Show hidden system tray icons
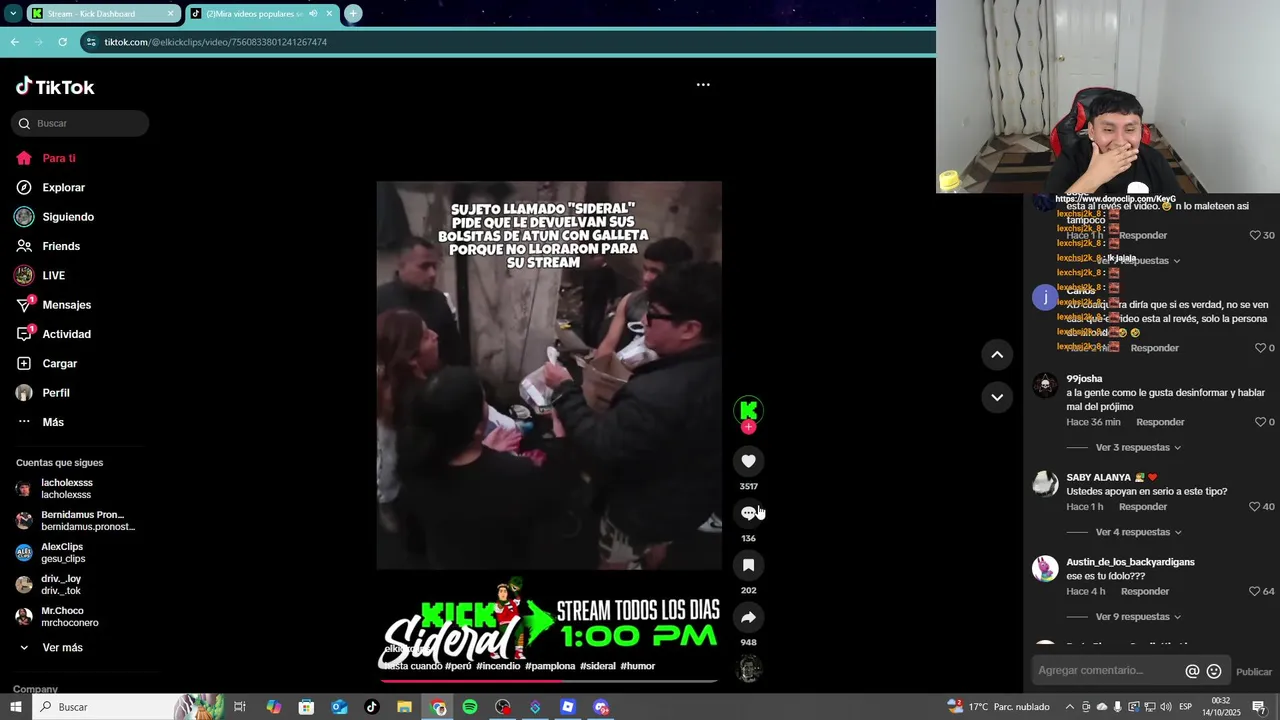This screenshot has height=720, width=1280. (x=1071, y=707)
